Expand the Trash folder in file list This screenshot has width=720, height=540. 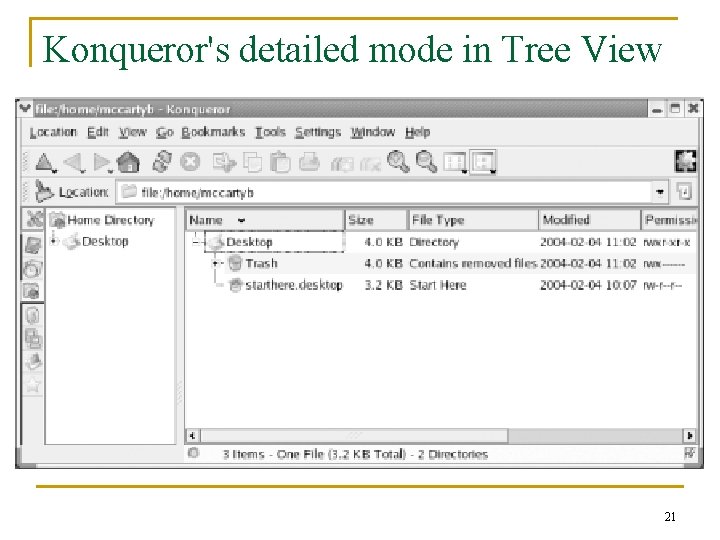coord(215,263)
